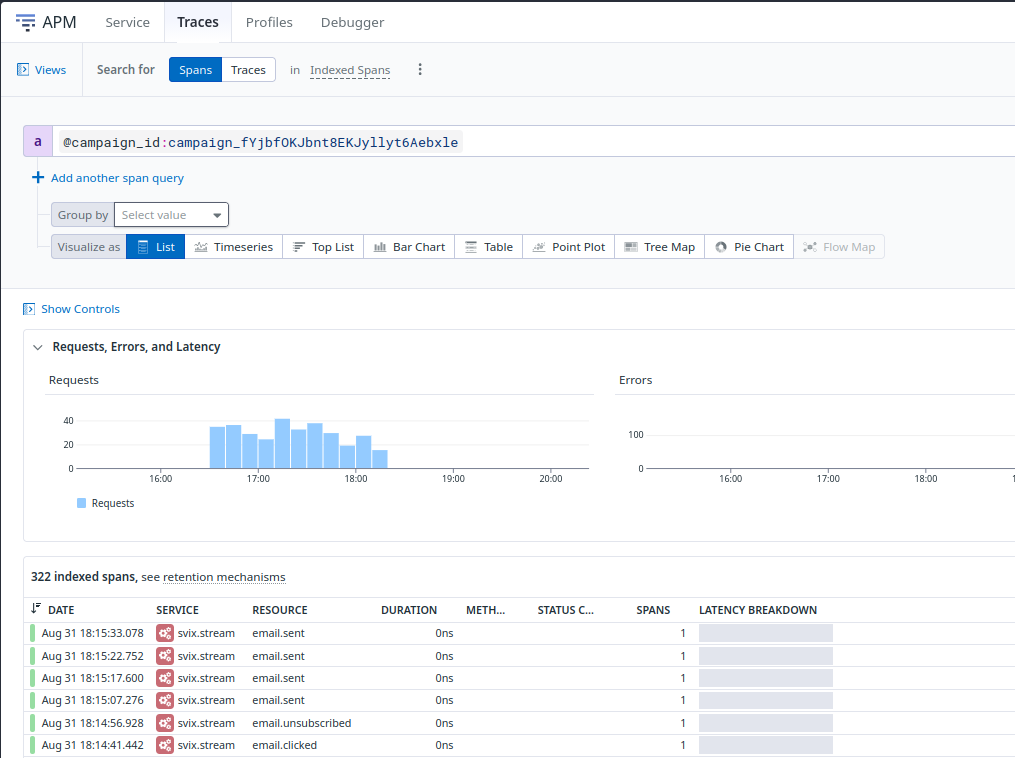Click the Errors chart title
This screenshot has height=758, width=1015.
tap(635, 380)
